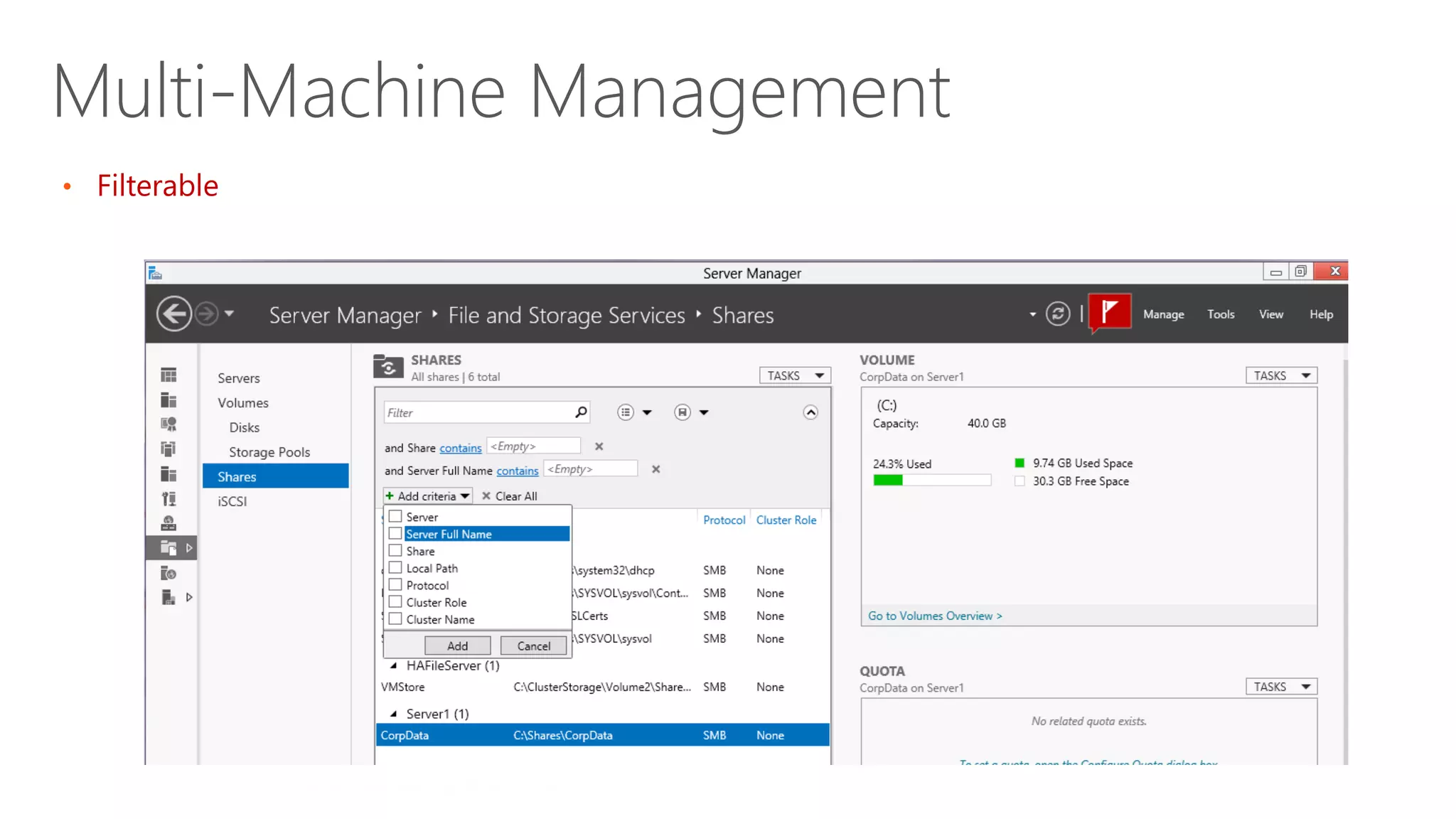Click the saved queries disk icon
The image size is (1456, 819).
pyautogui.click(x=682, y=412)
